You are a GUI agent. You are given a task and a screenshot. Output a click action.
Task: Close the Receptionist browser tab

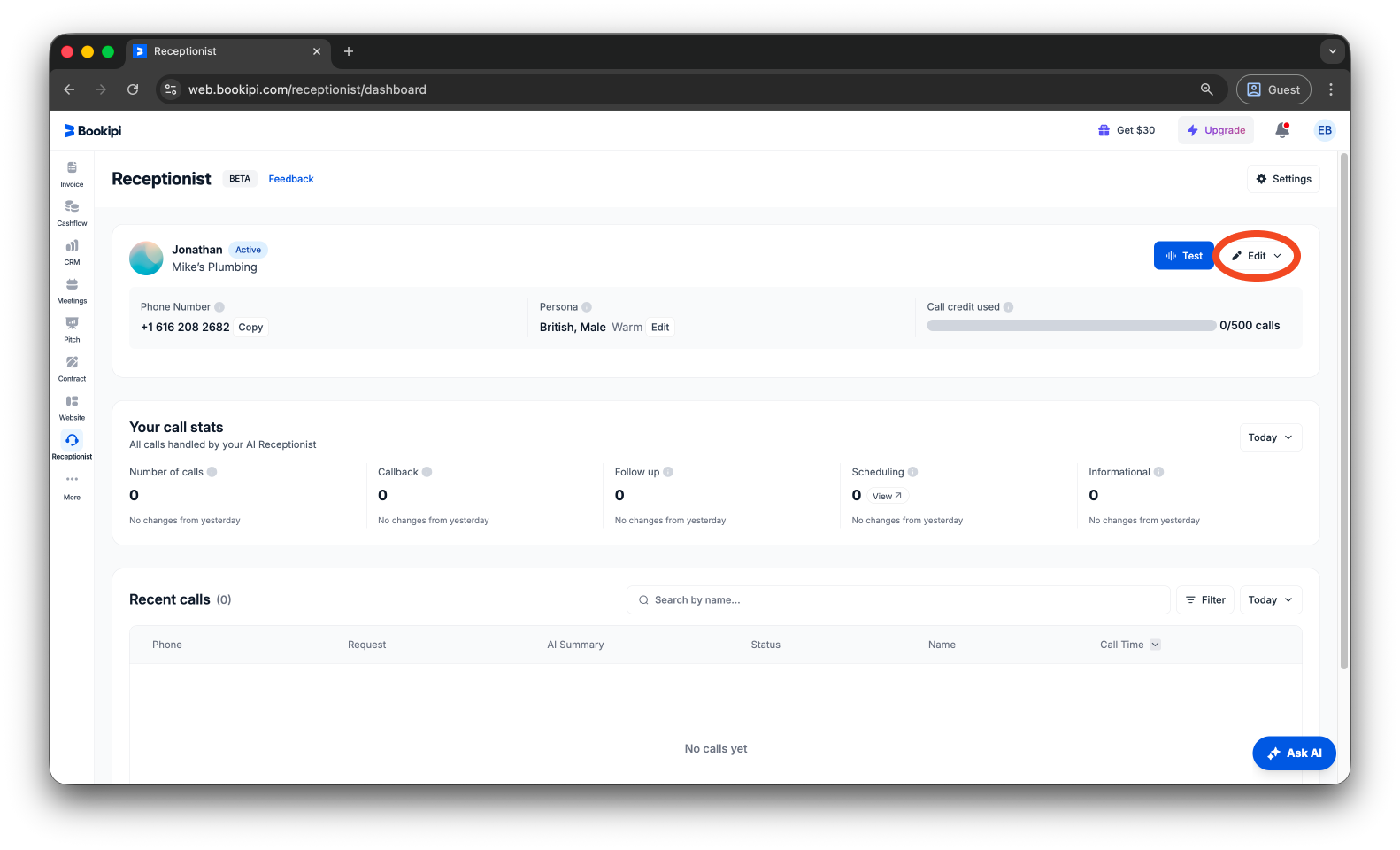(x=317, y=51)
